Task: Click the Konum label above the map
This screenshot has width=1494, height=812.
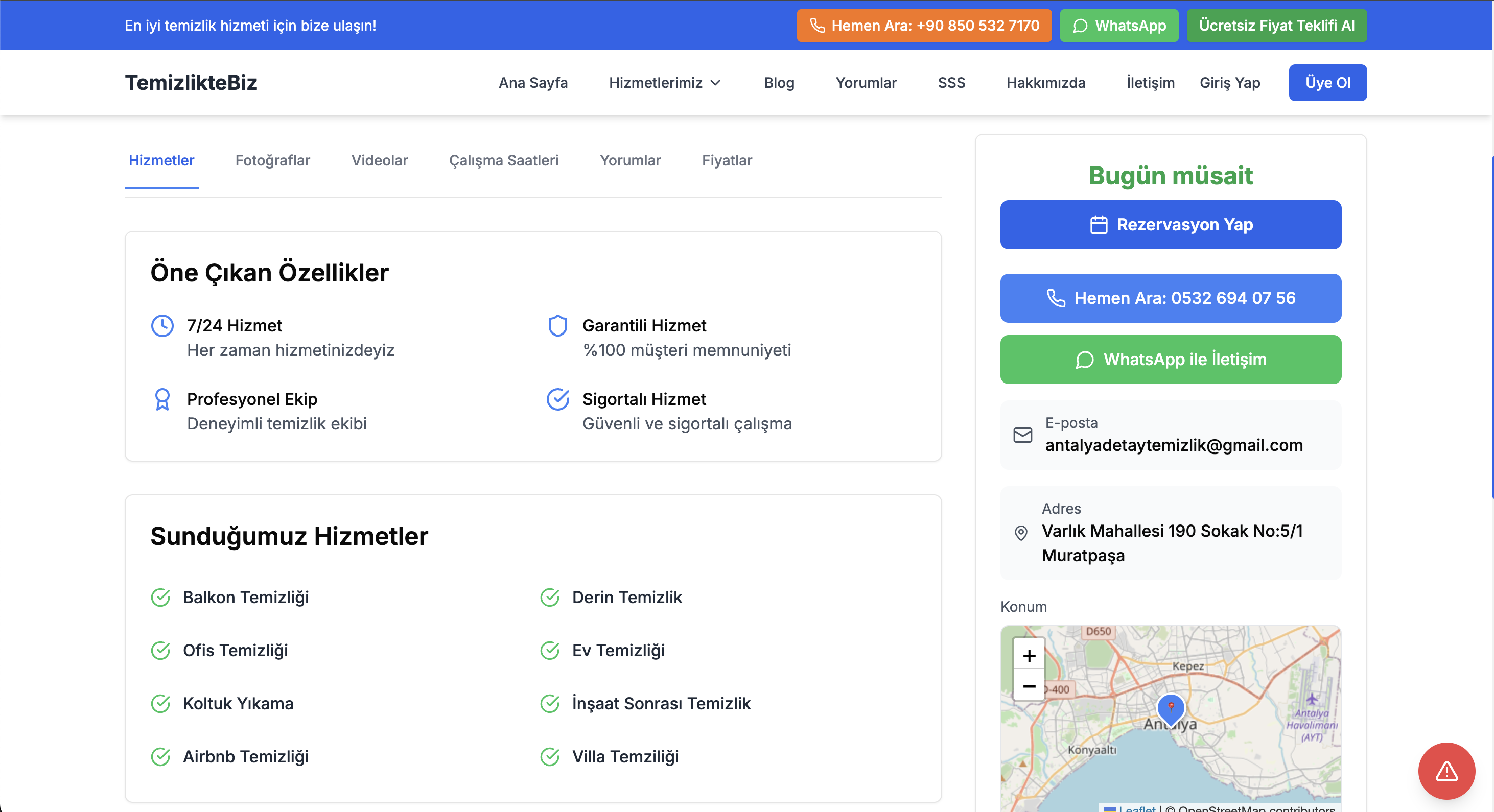Action: coord(1023,607)
